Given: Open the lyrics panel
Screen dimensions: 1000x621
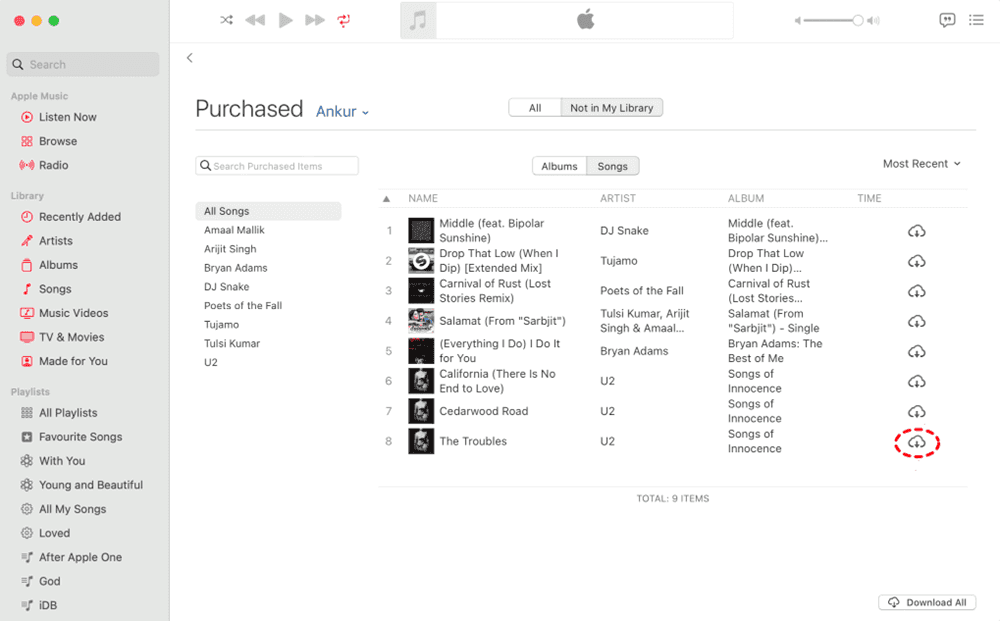Looking at the screenshot, I should (947, 20).
